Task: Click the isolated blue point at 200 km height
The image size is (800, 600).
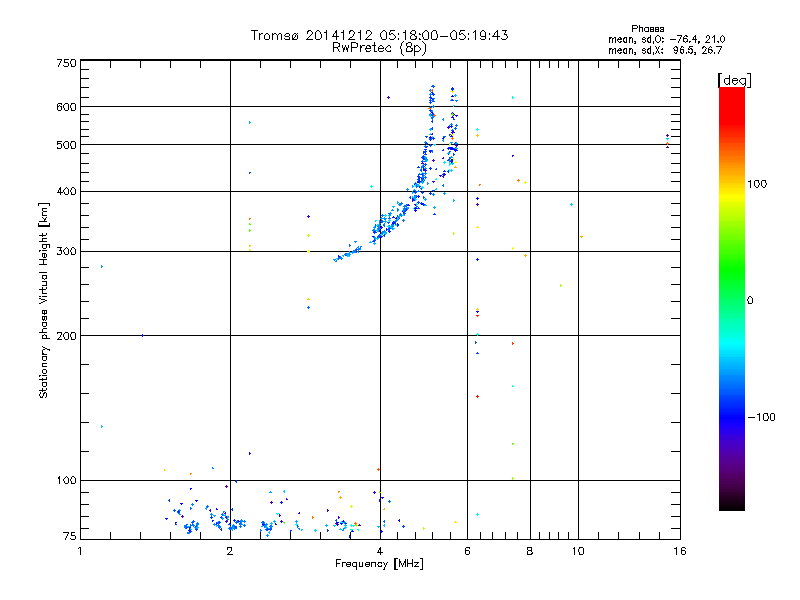Action: [x=142, y=336]
